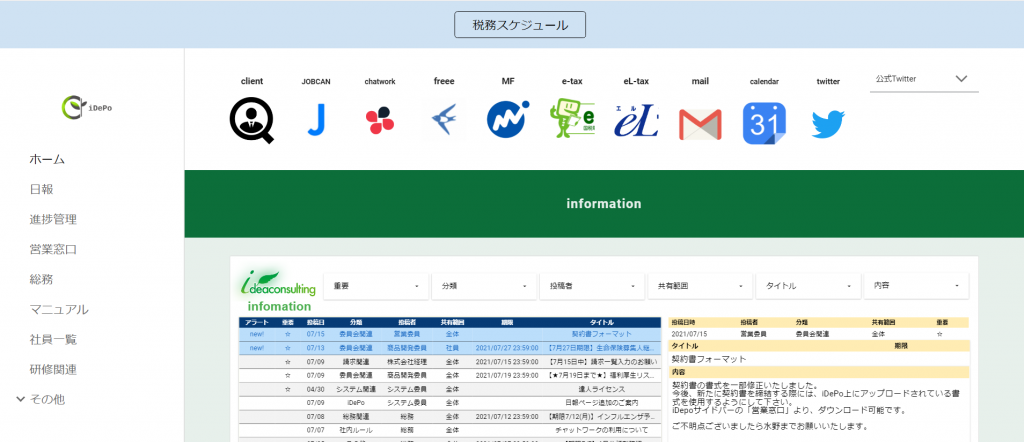Open the 社員一覧 sidebar link
The image size is (1024, 442).
pyautogui.click(x=53, y=339)
